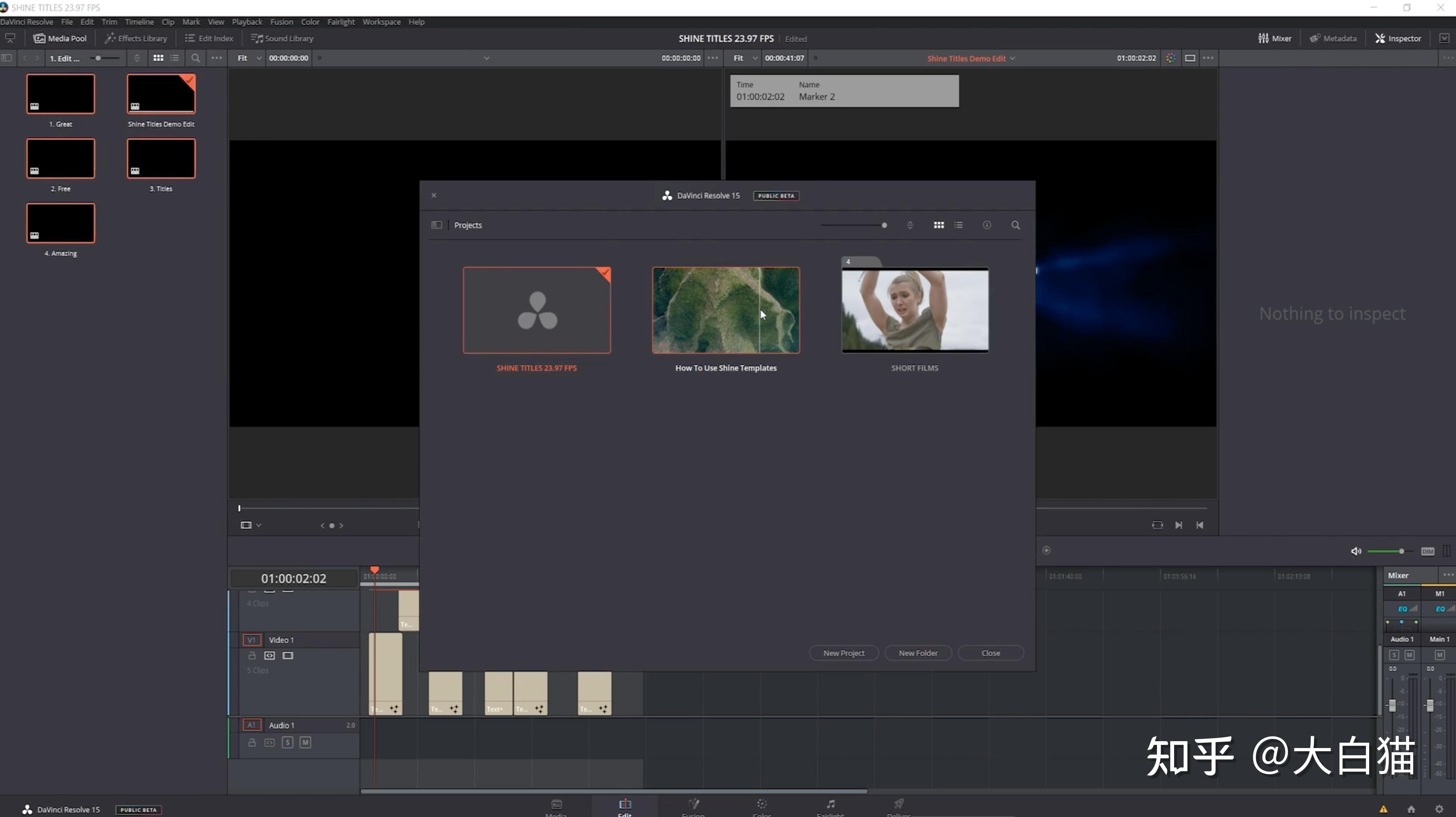Toggle the DIM button

[1427, 551]
